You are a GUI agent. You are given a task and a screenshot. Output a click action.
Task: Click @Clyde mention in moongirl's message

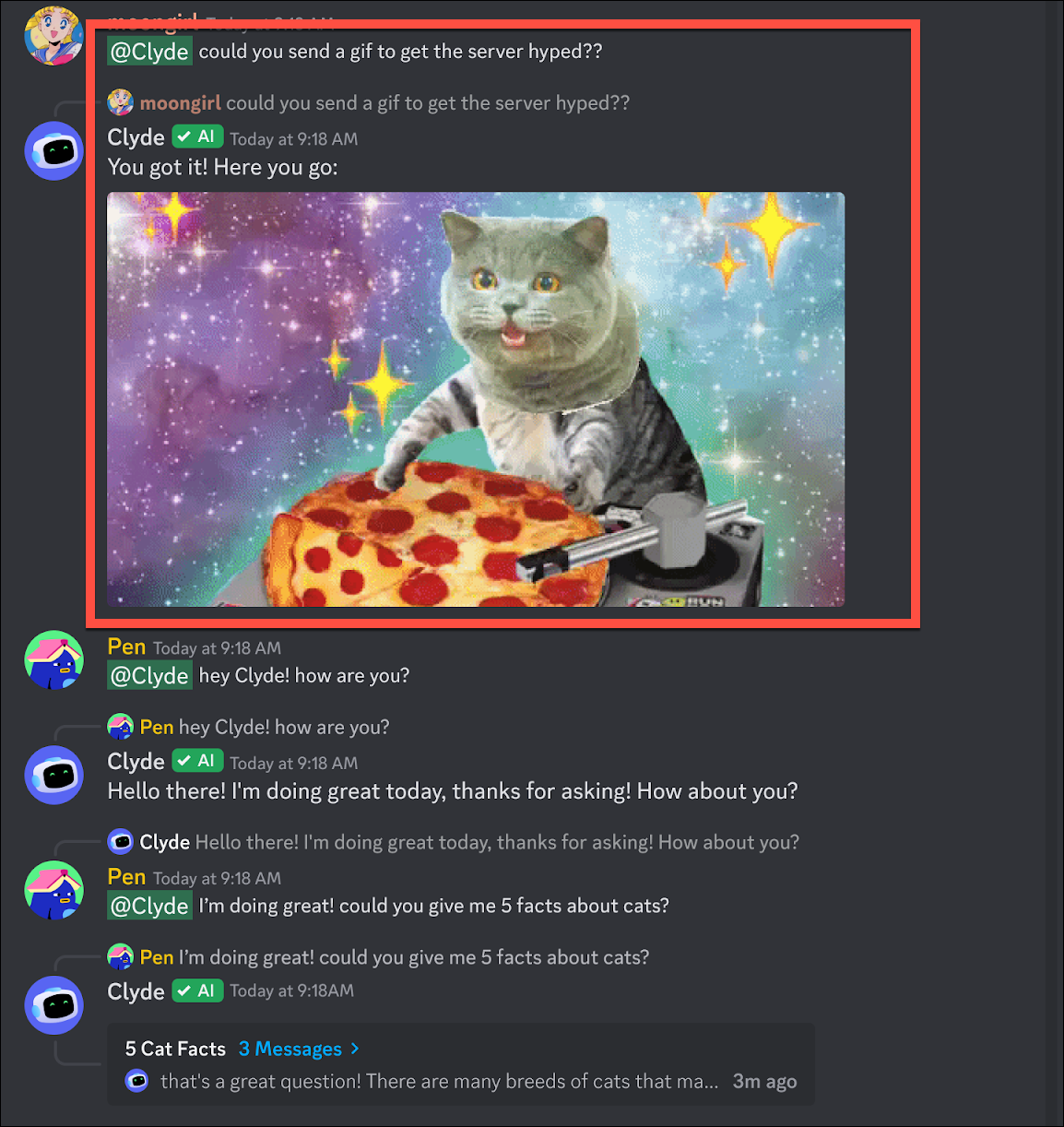tap(149, 52)
